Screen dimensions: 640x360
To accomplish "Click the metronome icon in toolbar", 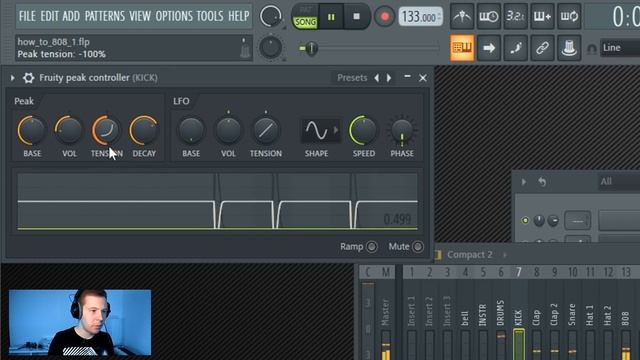I will pos(462,17).
